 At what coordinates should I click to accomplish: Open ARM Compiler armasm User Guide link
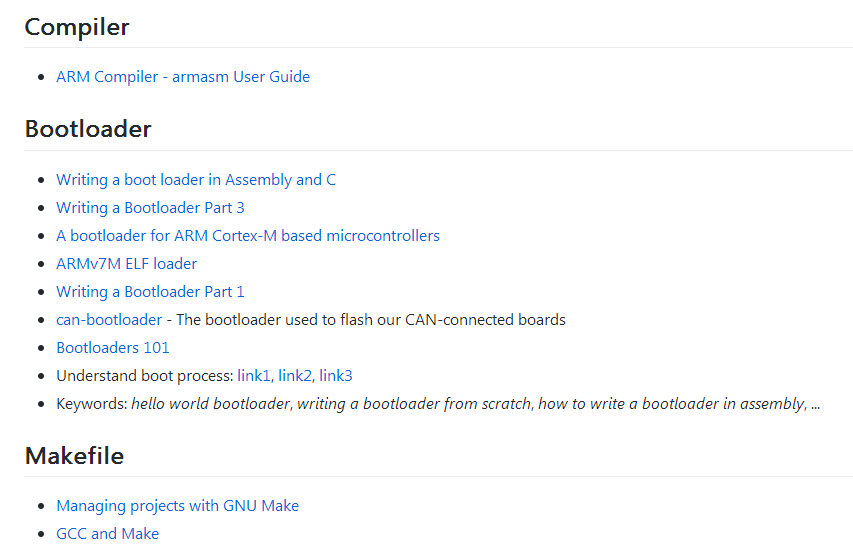point(183,77)
